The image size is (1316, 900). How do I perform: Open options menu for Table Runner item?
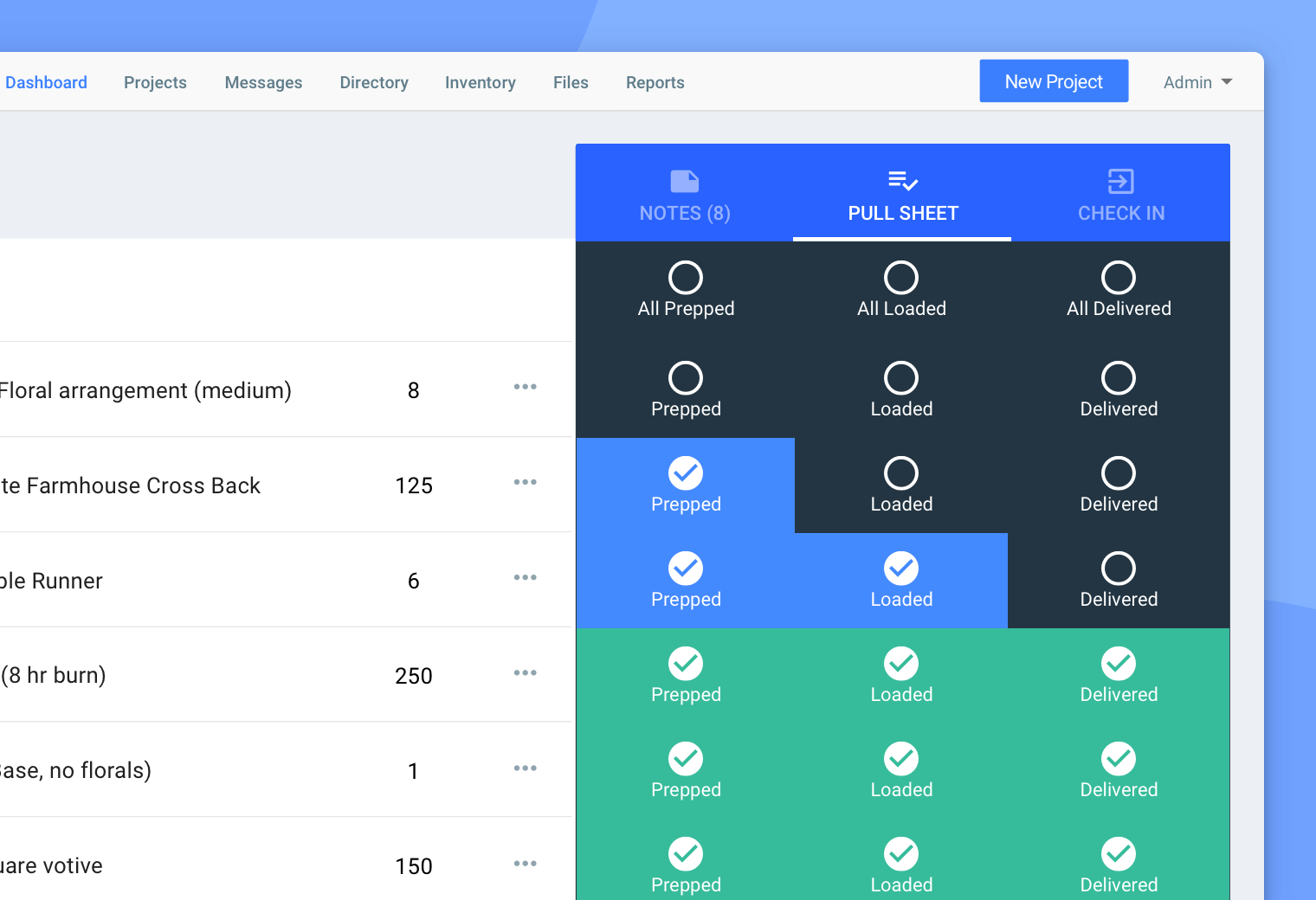coord(526,577)
